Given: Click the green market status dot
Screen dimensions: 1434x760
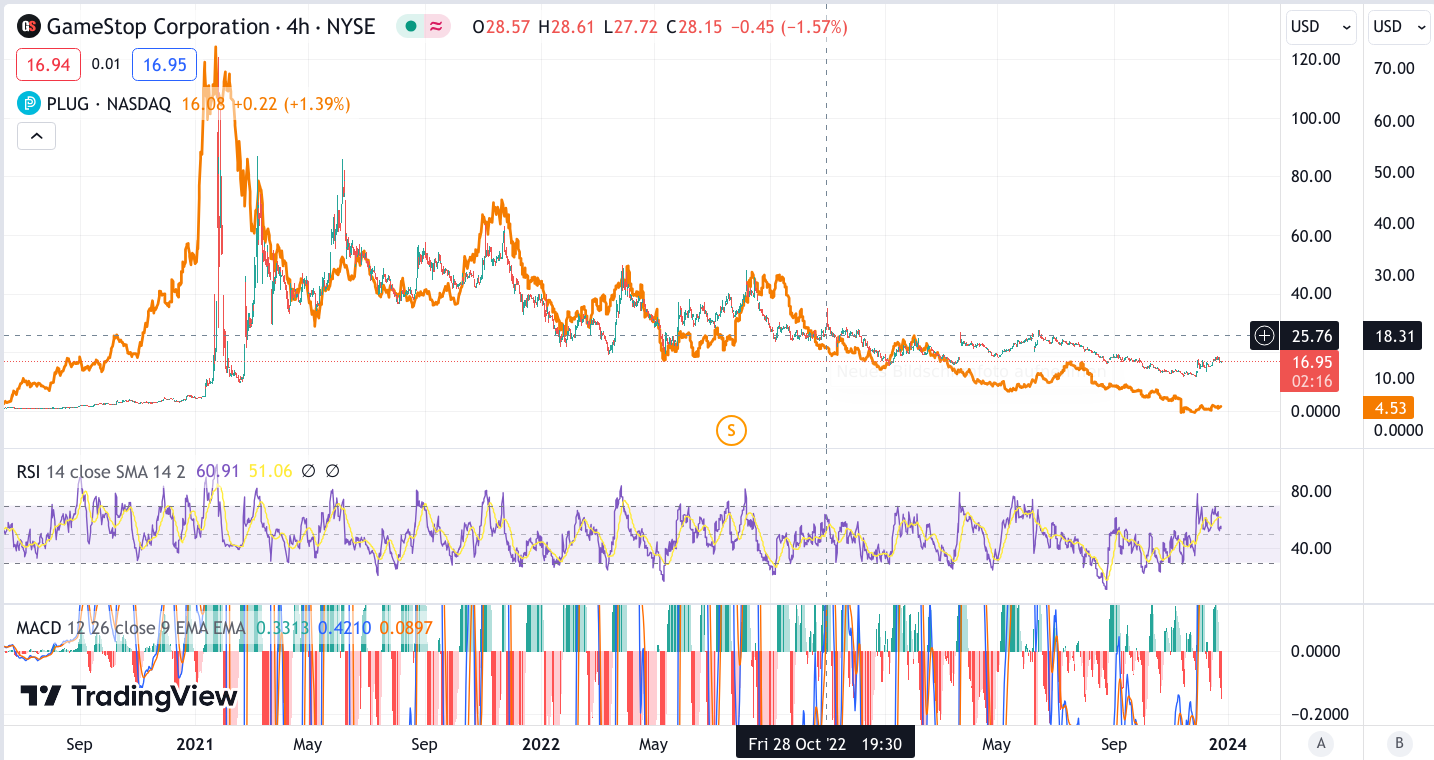Looking at the screenshot, I should (x=412, y=27).
